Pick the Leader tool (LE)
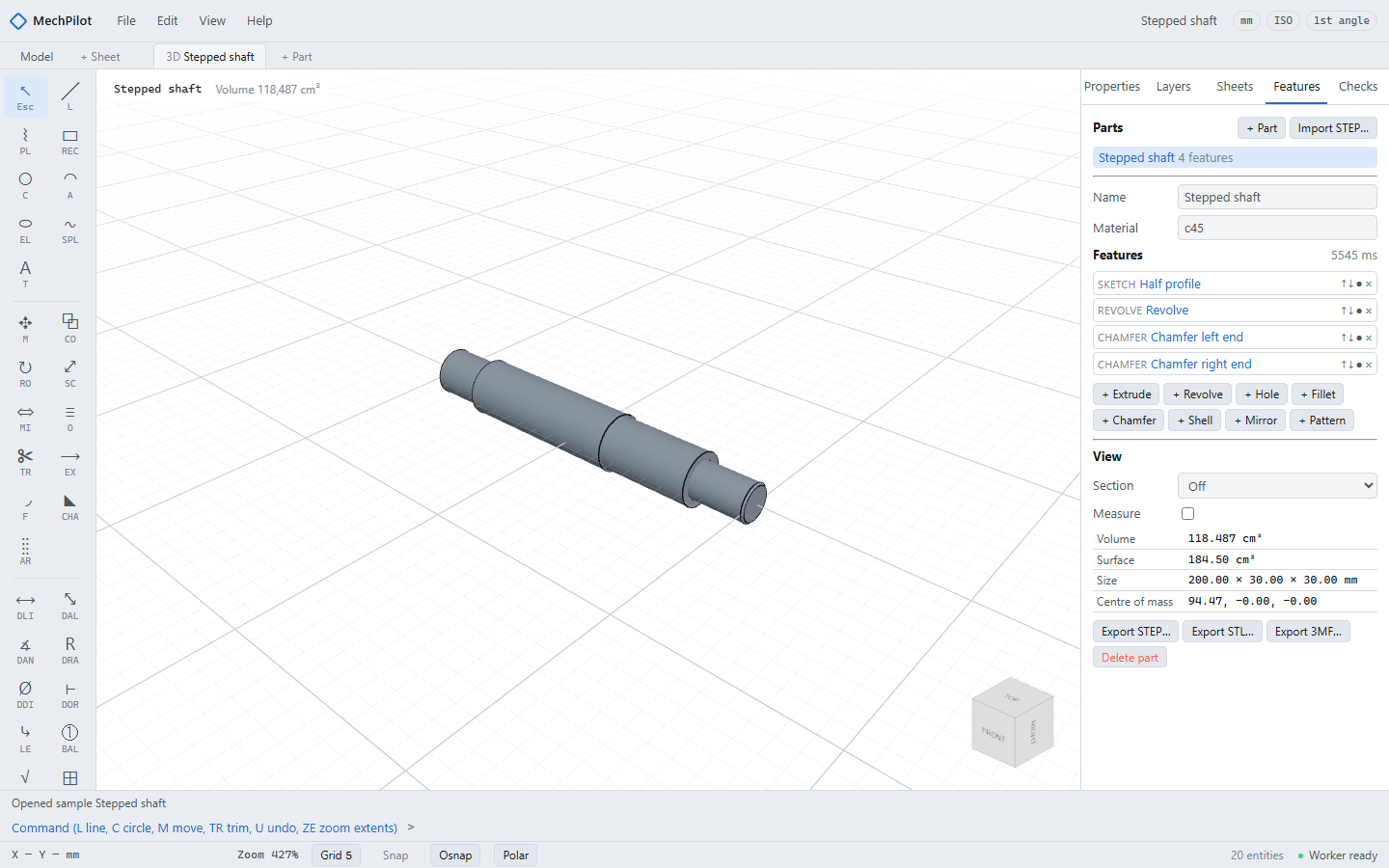The width and height of the screenshot is (1389, 868). point(25,739)
